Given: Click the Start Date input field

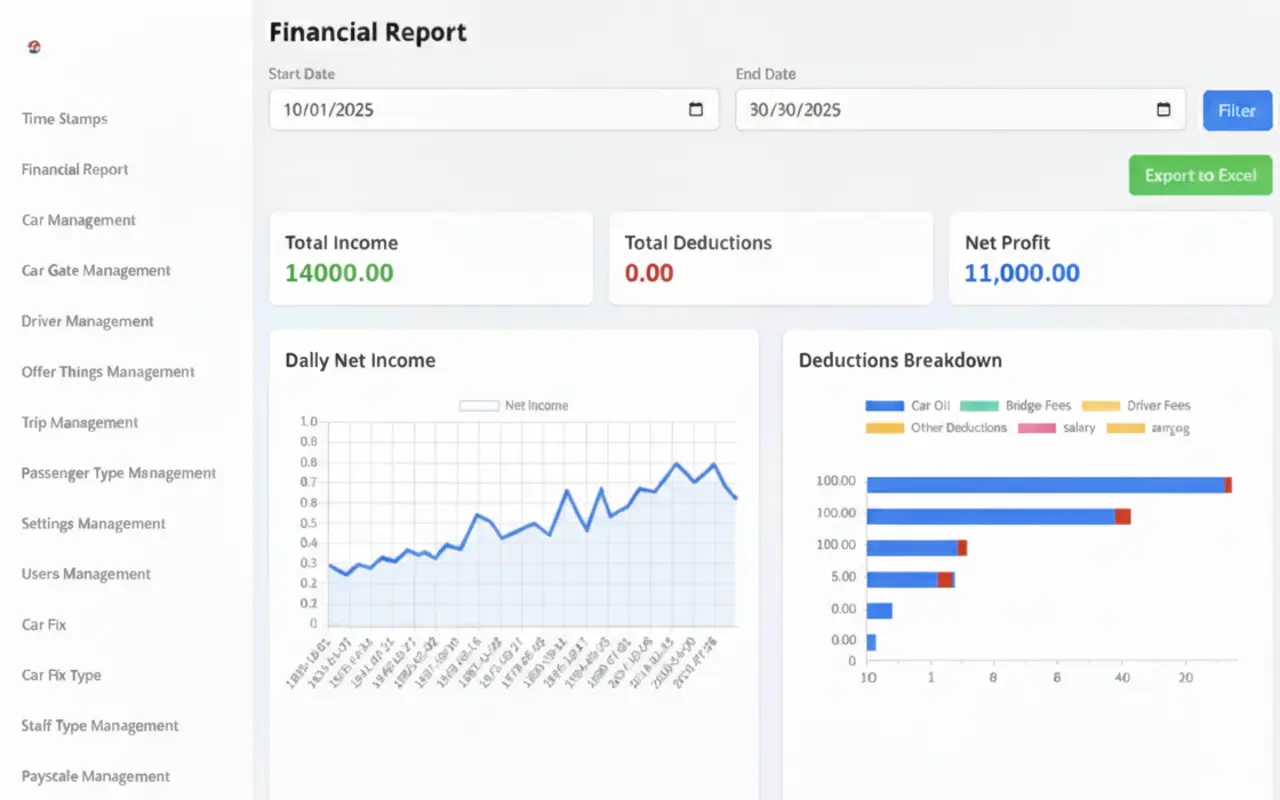Looking at the screenshot, I should [x=494, y=110].
